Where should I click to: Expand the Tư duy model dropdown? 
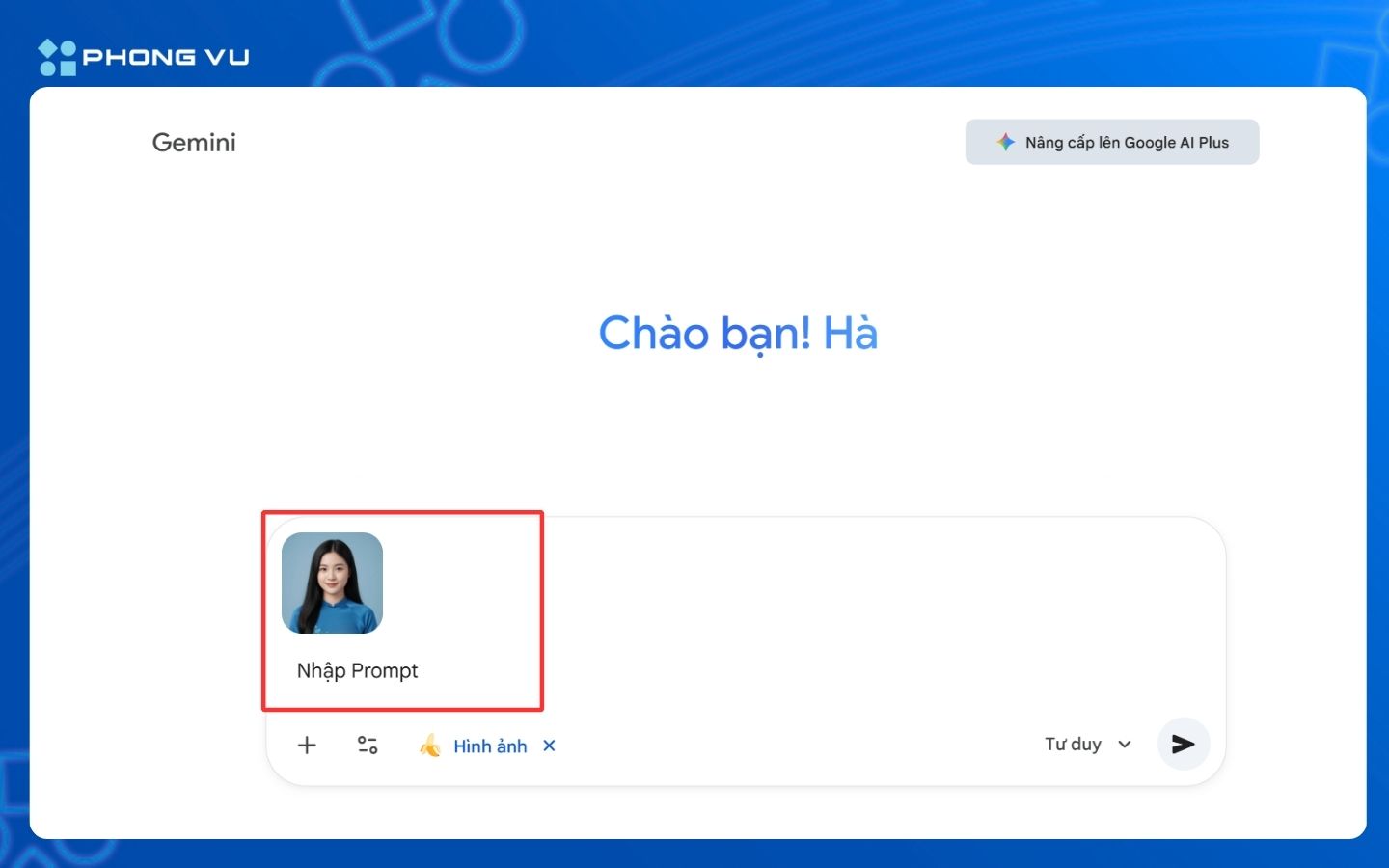(1088, 744)
